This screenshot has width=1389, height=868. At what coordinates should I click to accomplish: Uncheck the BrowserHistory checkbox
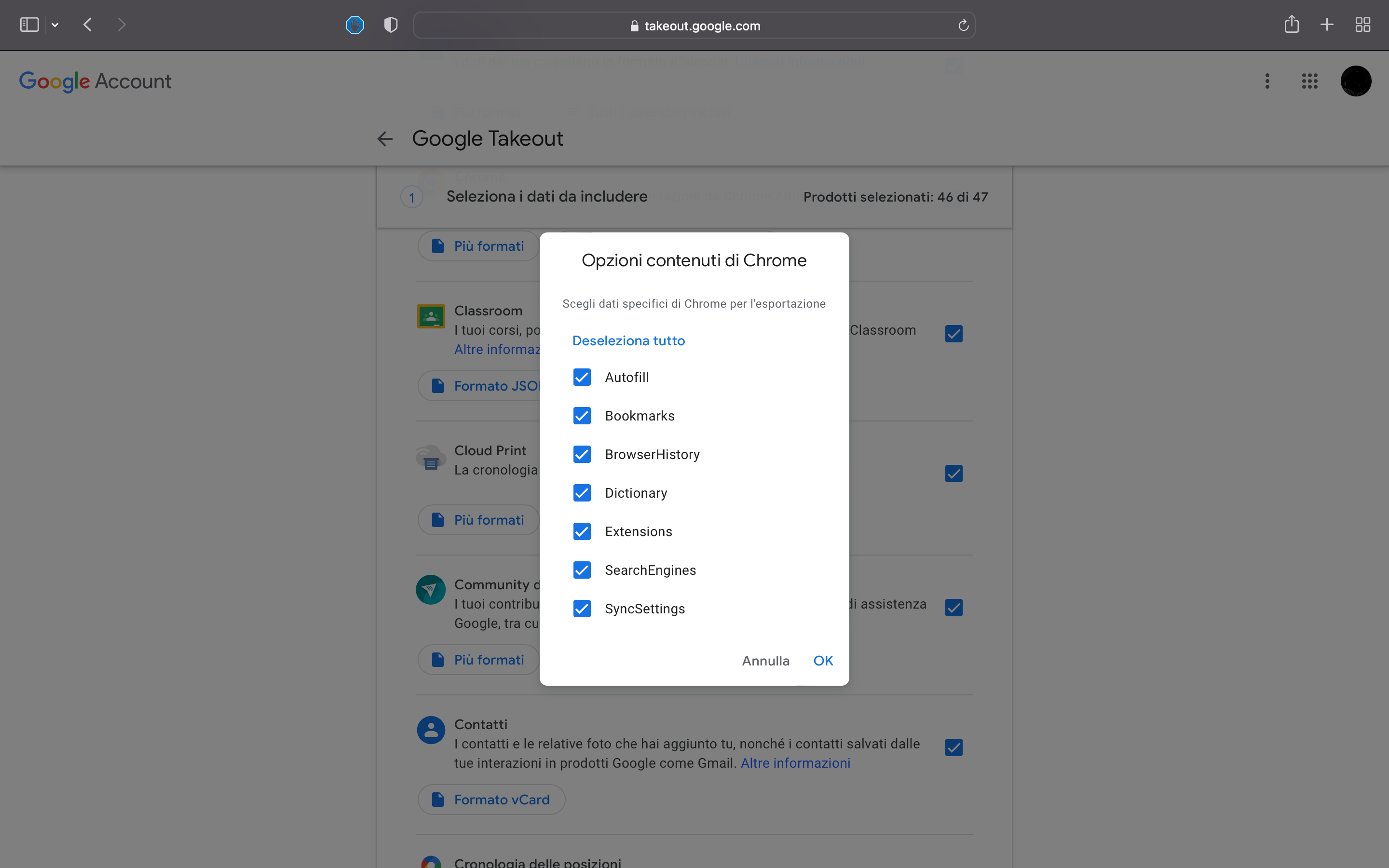click(582, 454)
